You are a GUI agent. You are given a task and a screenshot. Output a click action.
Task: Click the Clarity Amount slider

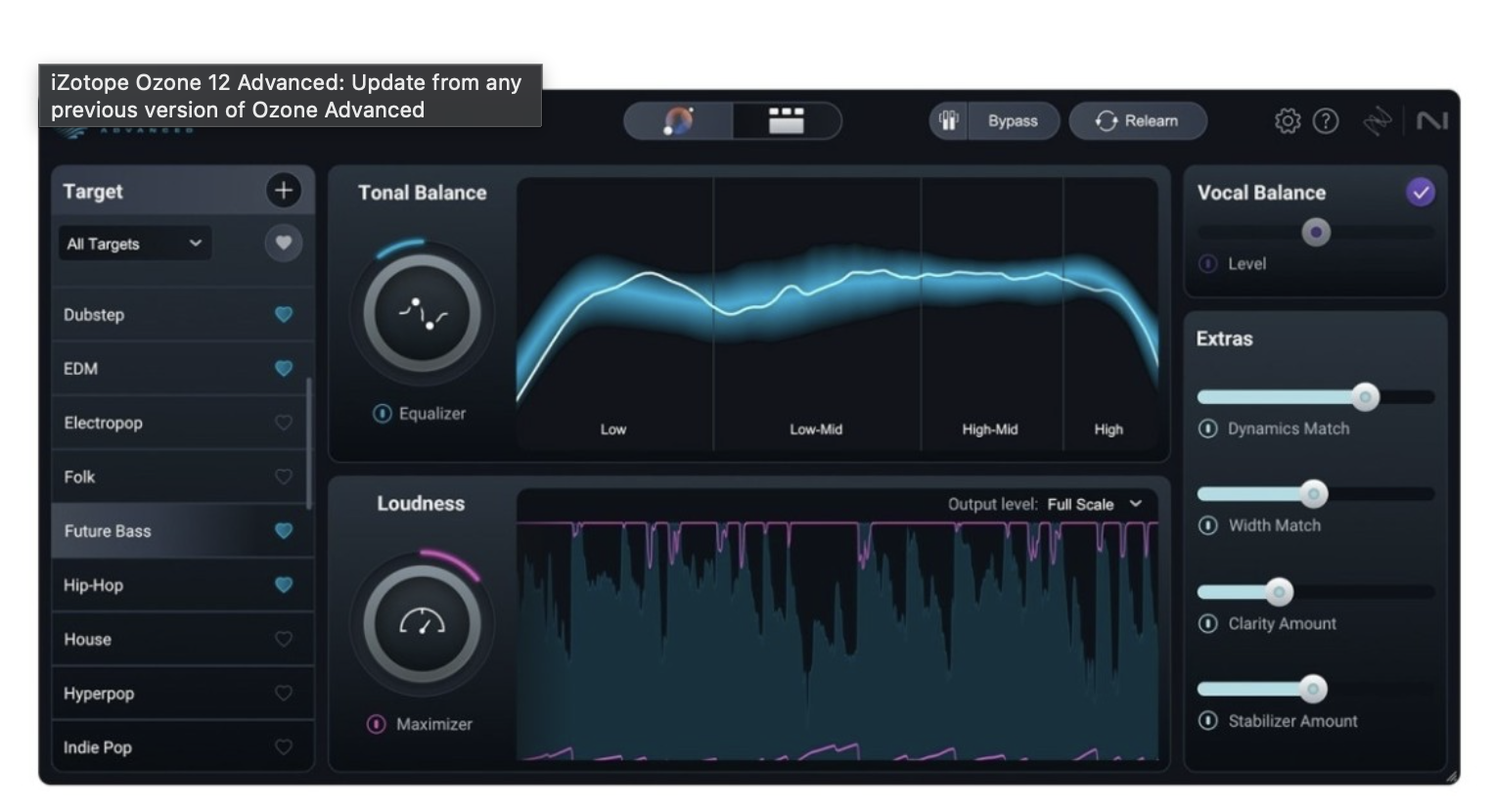(x=1316, y=592)
